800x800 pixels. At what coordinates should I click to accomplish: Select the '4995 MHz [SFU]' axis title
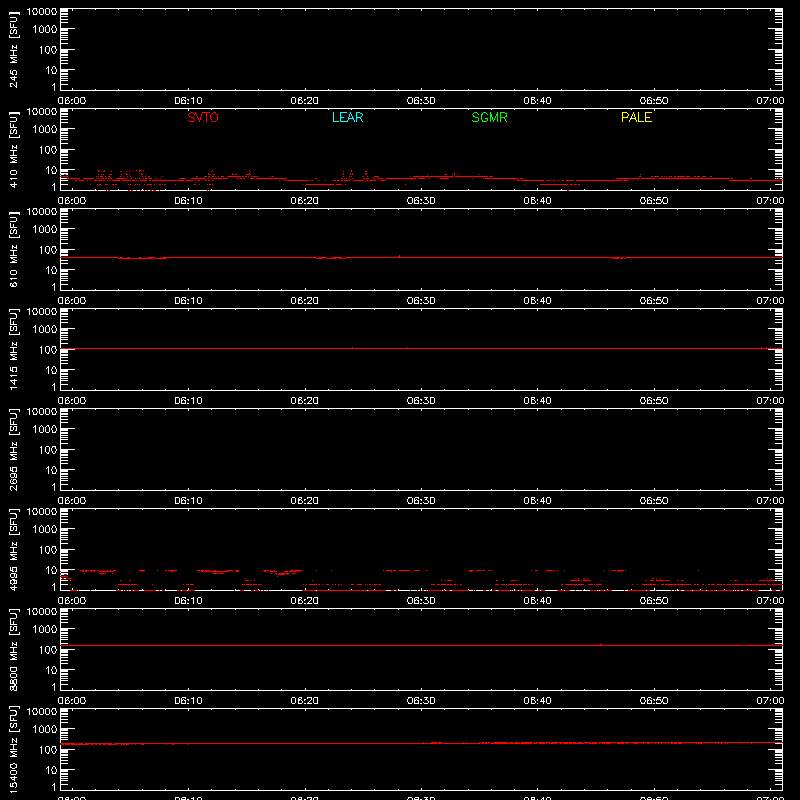click(x=13, y=549)
